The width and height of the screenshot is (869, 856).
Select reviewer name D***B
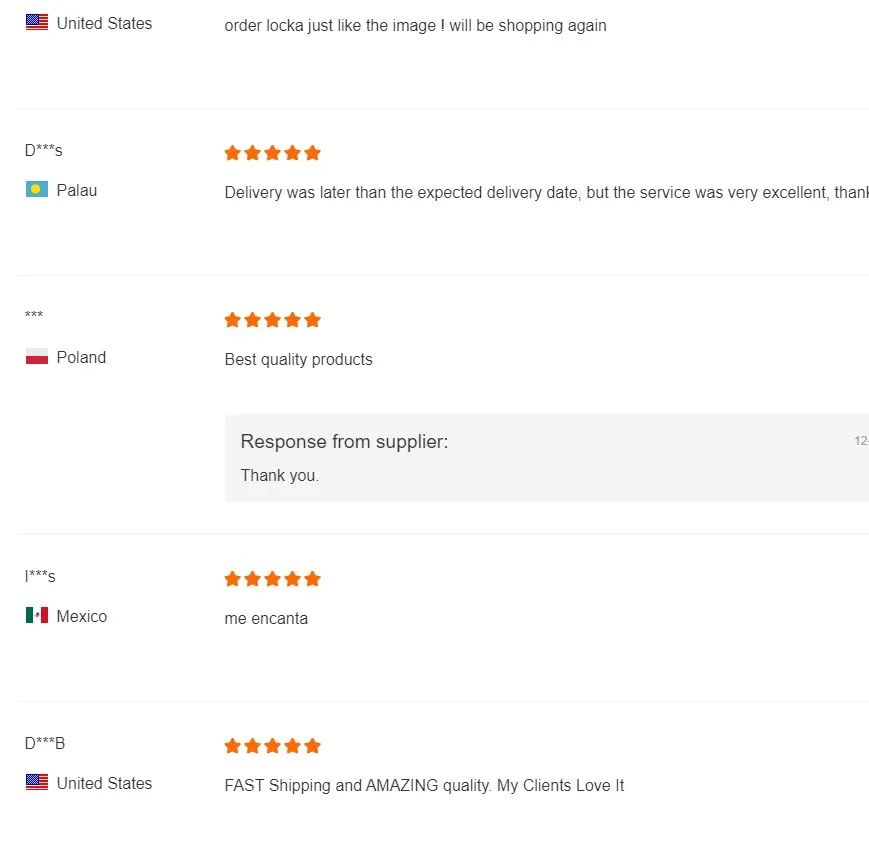pyautogui.click(x=45, y=744)
